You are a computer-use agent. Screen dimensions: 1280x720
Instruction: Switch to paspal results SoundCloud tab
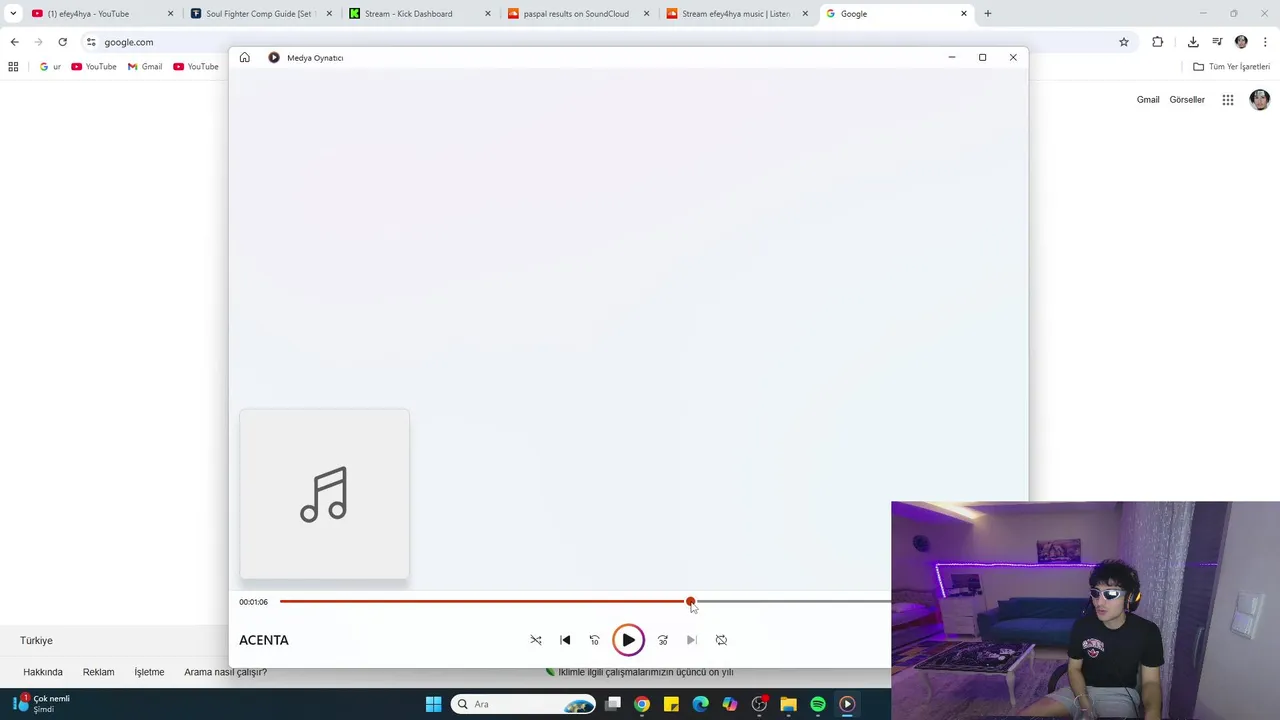click(576, 14)
